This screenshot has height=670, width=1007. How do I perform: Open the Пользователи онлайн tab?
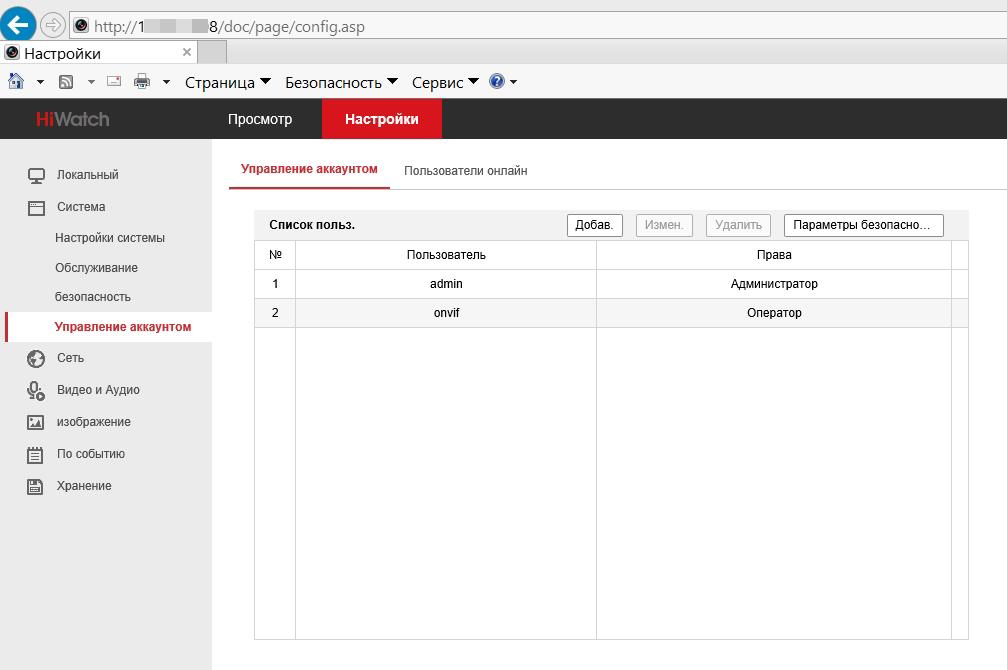pyautogui.click(x=466, y=171)
